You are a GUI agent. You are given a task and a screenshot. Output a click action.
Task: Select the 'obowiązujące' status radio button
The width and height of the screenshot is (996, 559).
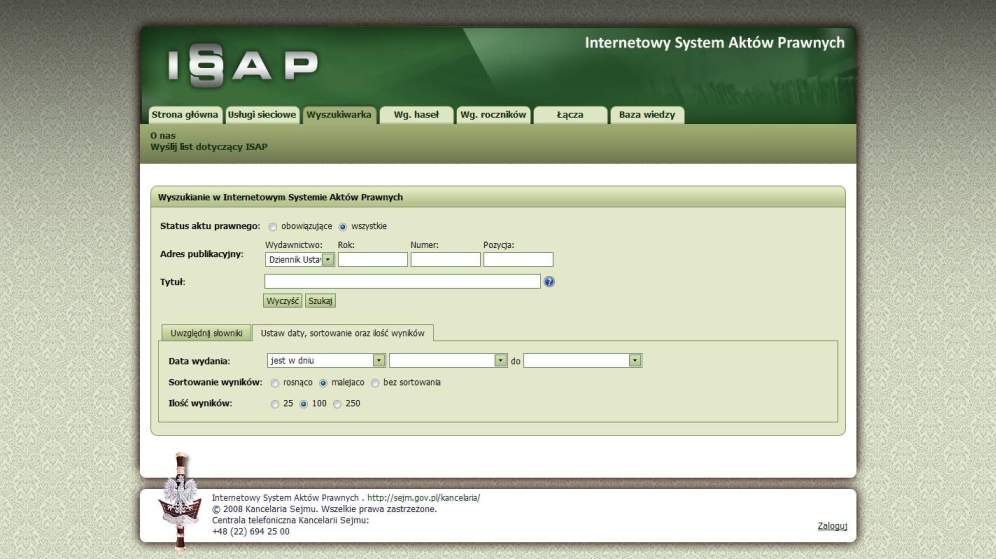(x=273, y=227)
